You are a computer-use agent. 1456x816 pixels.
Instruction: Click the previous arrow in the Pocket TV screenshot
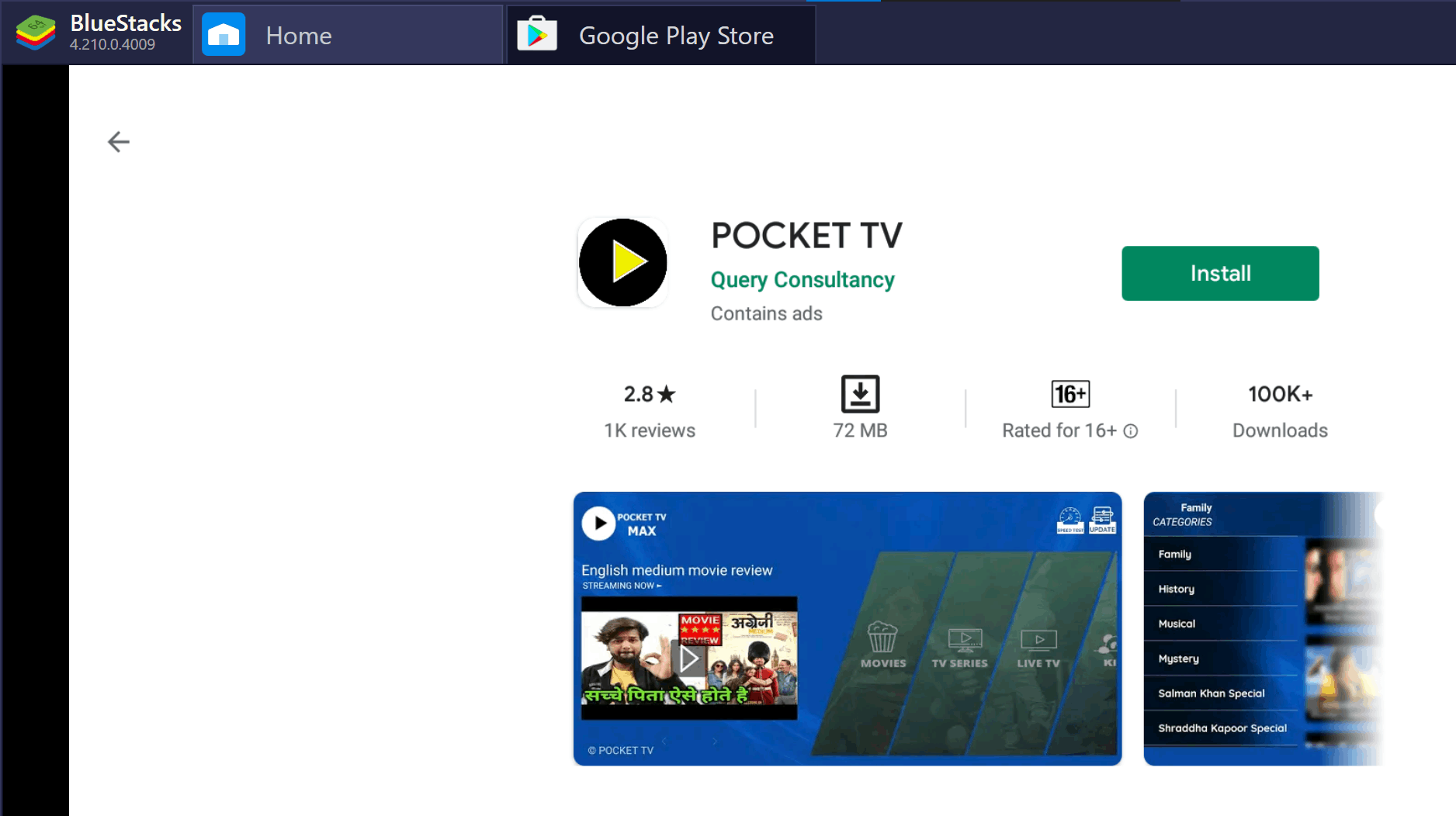click(664, 742)
